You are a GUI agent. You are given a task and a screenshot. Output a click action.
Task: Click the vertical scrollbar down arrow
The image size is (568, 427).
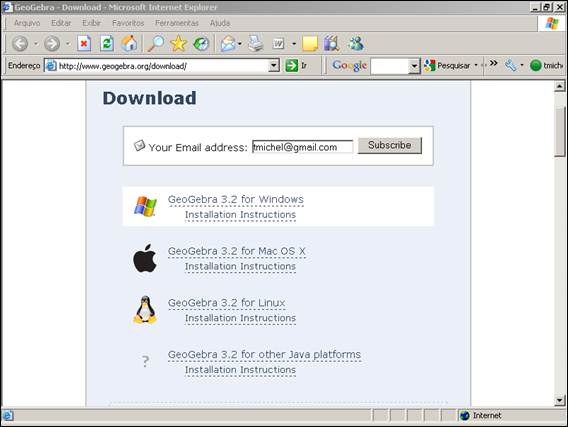tap(560, 401)
